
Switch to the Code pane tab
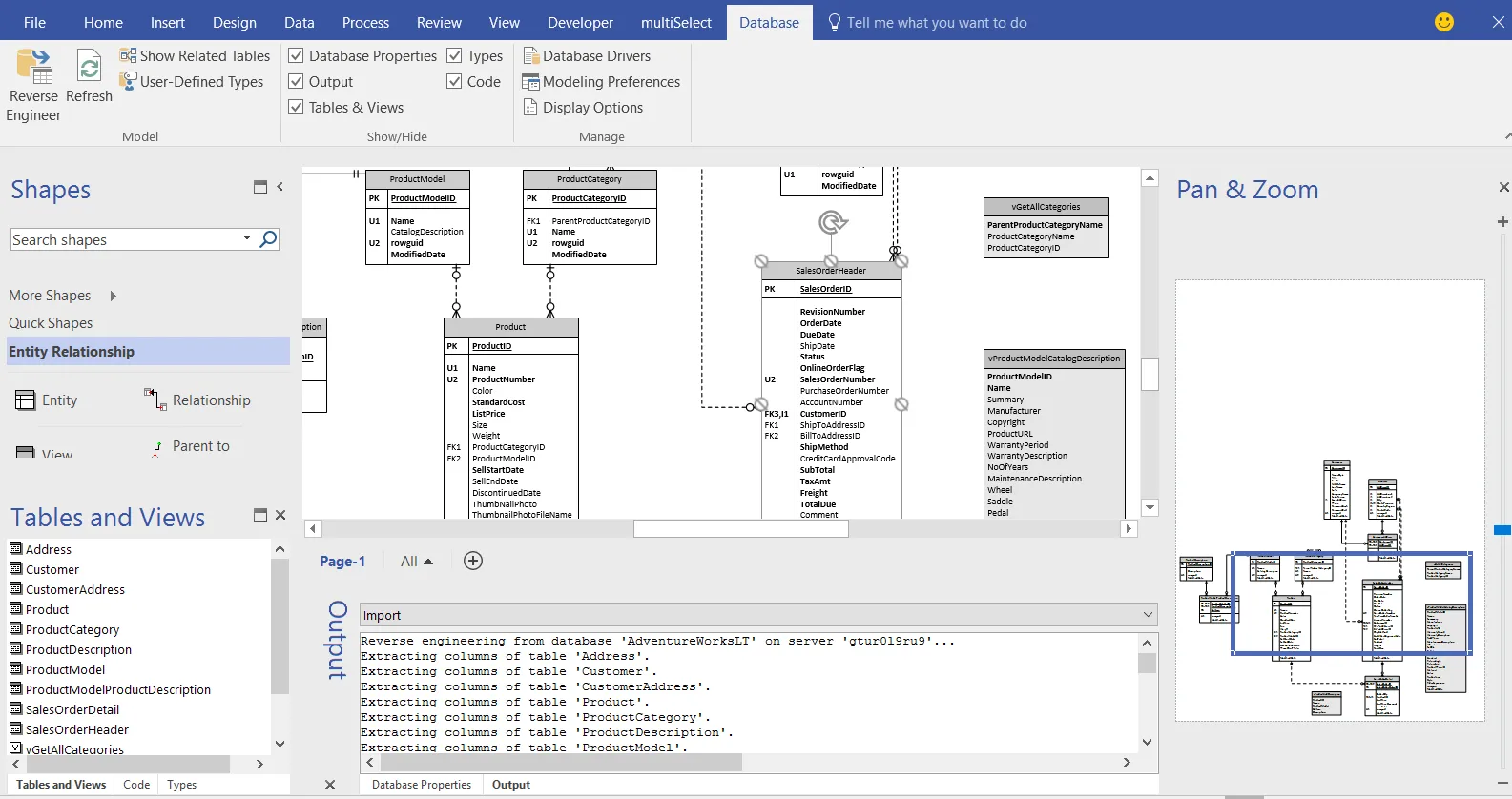coord(136,785)
